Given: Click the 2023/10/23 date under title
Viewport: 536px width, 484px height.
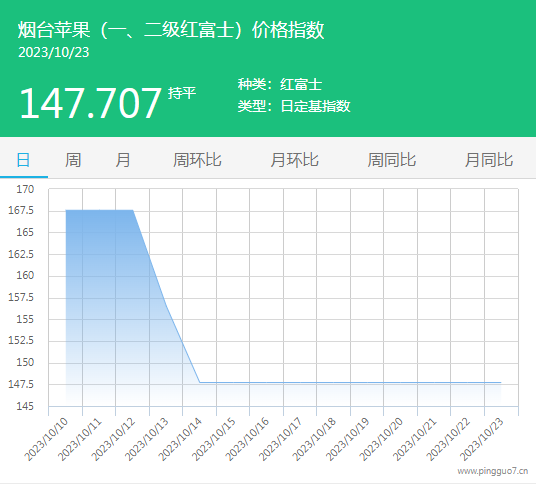Looking at the screenshot, I should [x=54, y=53].
